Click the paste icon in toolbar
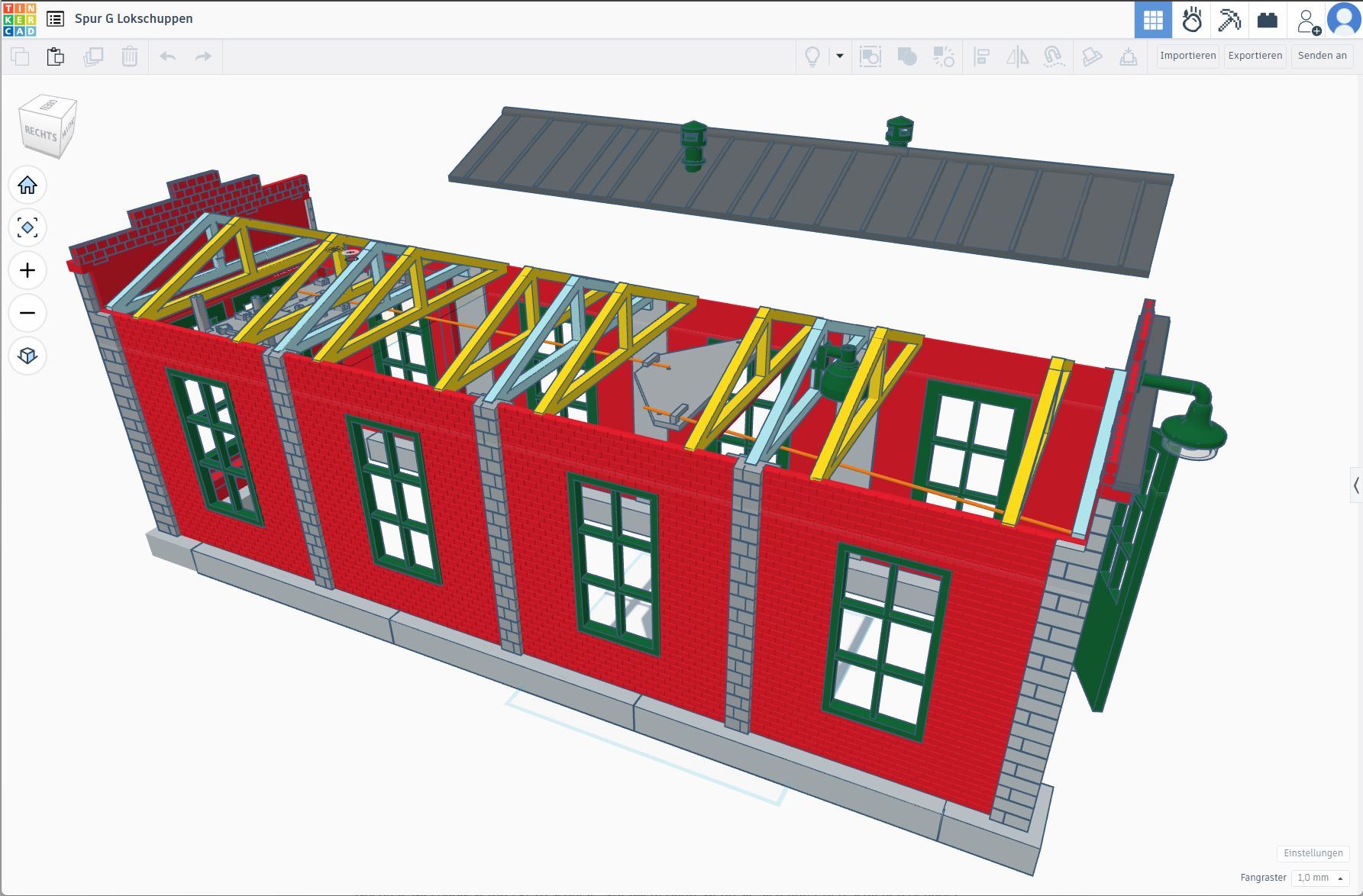Screen dimensions: 1363x896 (56, 56)
